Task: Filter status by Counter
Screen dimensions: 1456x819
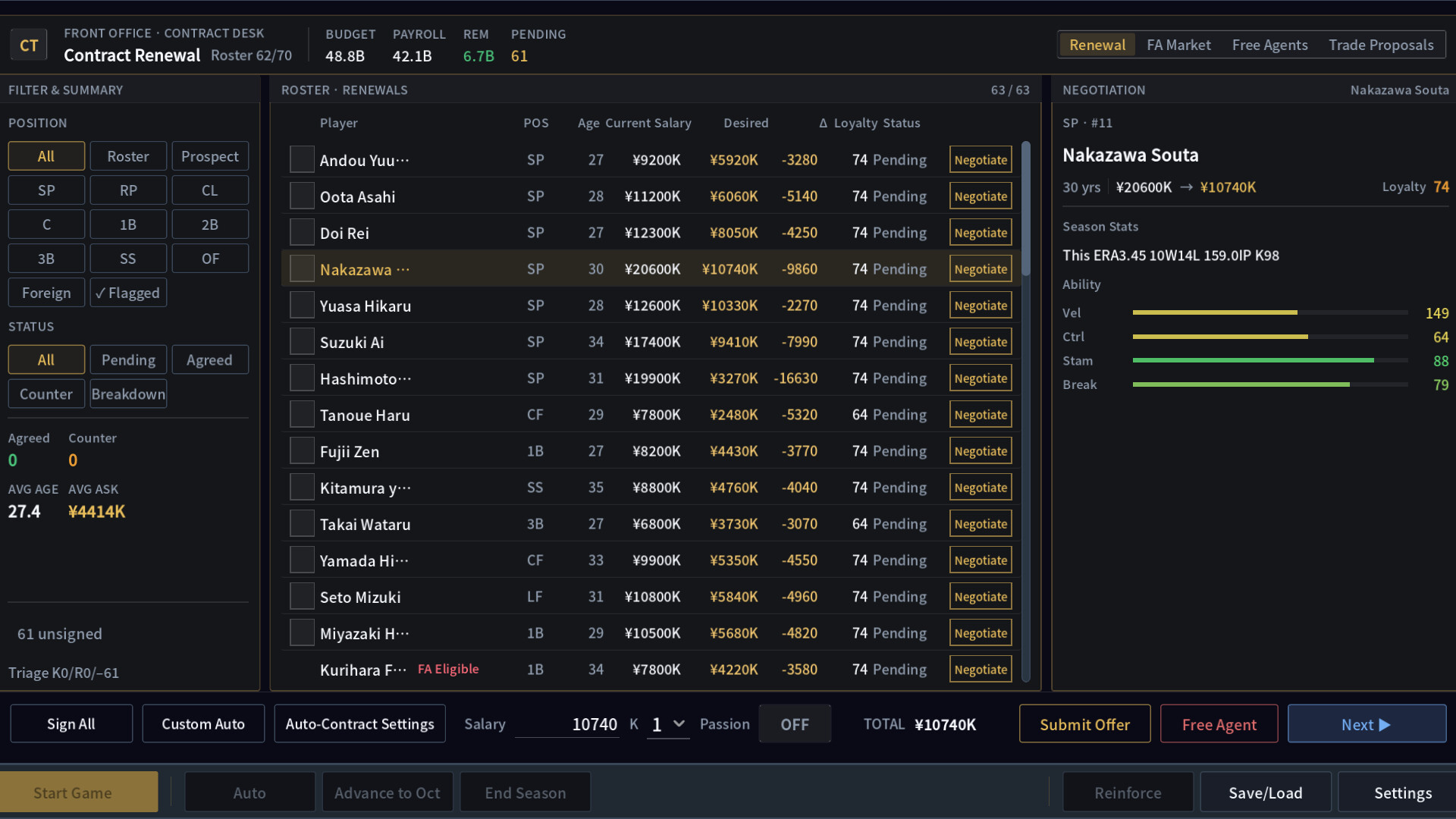Action: point(46,394)
